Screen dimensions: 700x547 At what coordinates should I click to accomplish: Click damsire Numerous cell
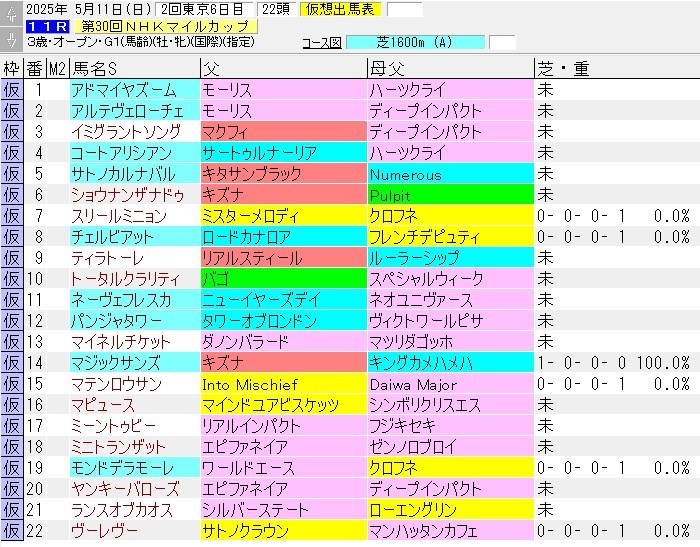click(450, 174)
